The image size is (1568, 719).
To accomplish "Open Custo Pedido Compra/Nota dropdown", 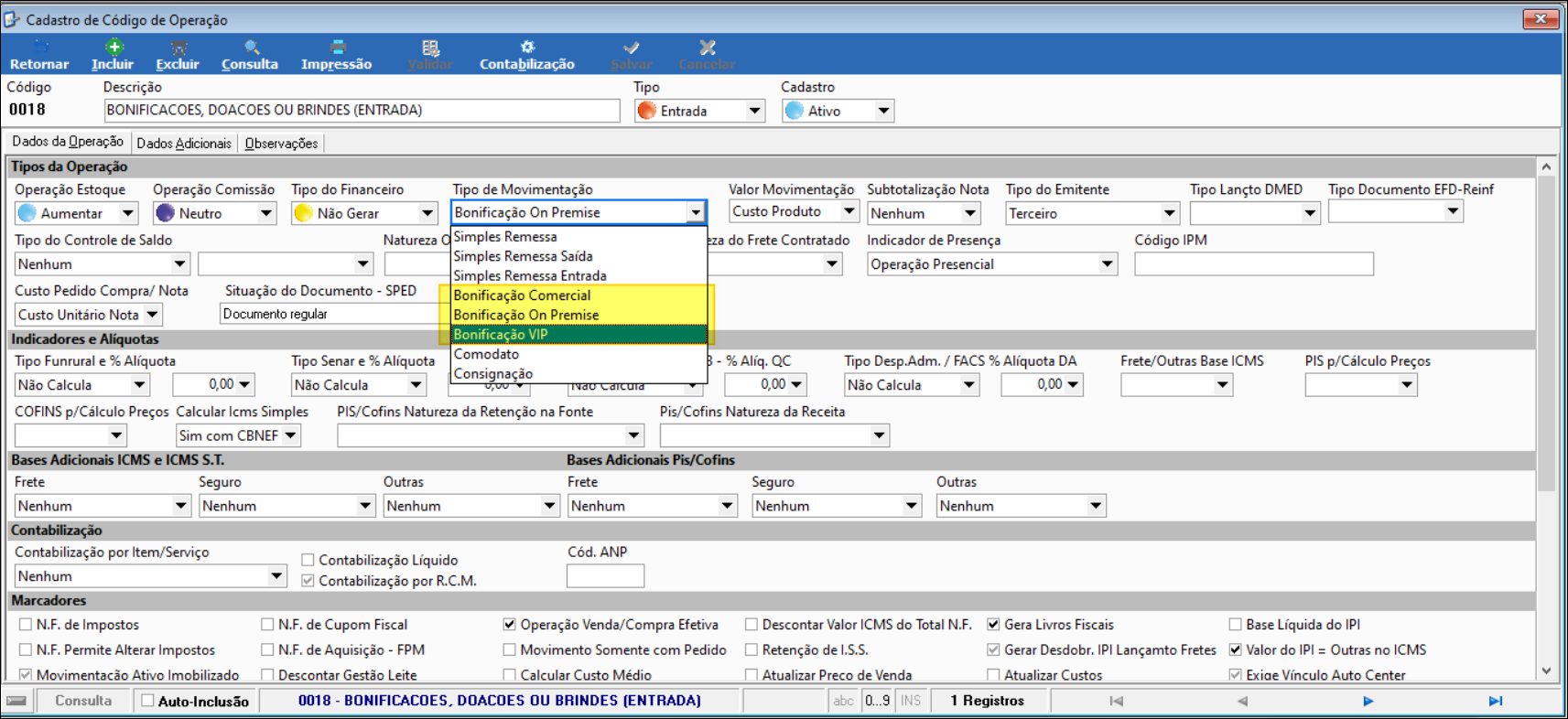I will tap(152, 315).
